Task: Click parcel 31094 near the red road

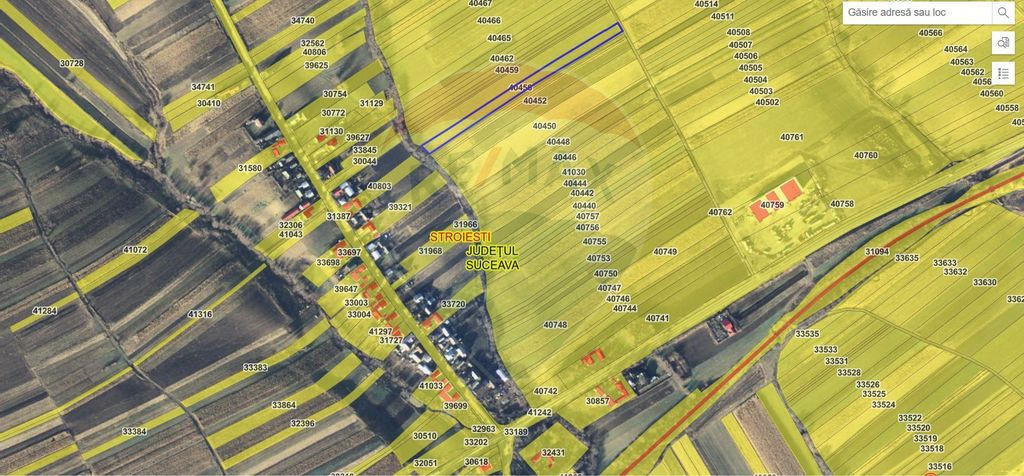Action: (x=876, y=252)
